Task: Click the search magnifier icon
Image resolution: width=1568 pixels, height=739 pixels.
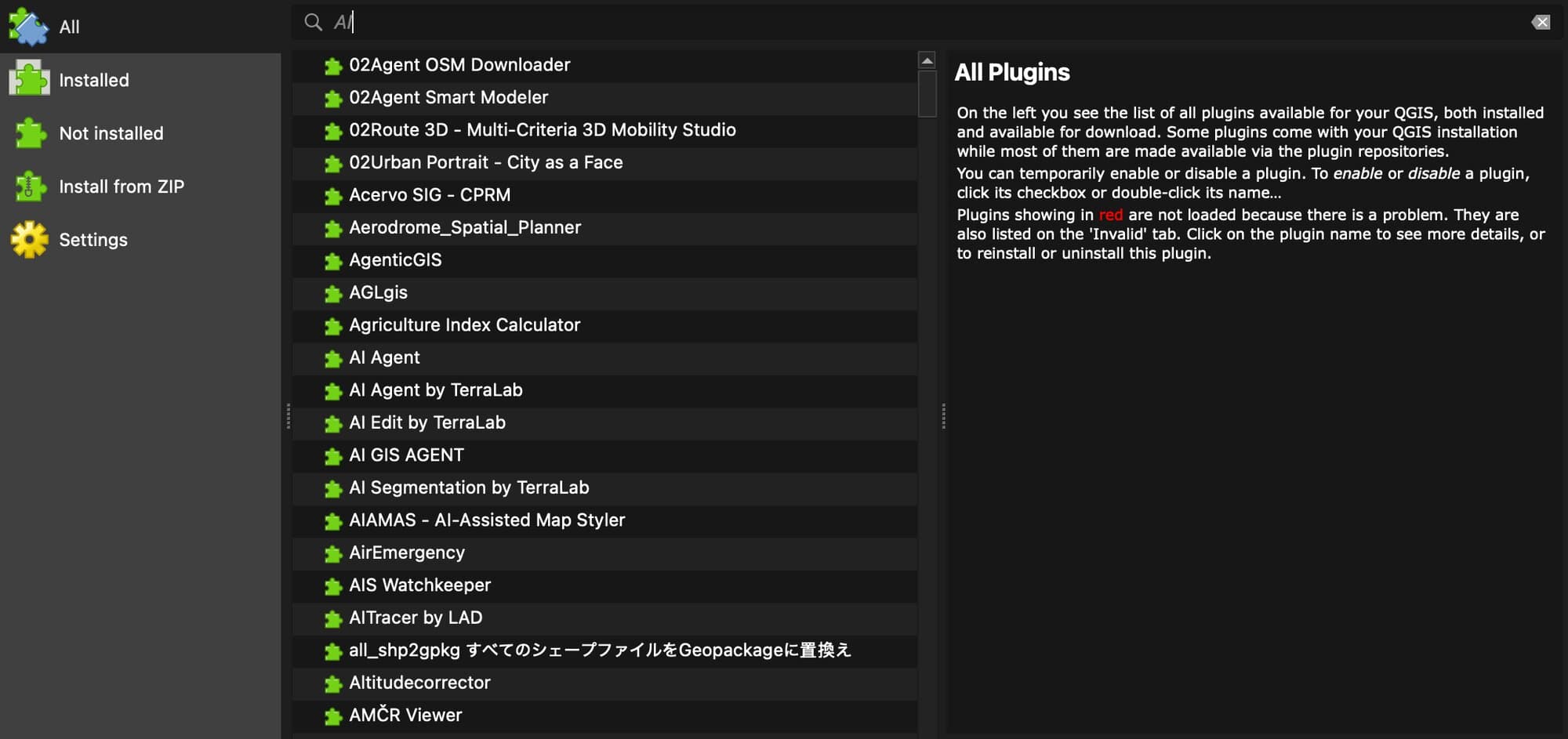Action: coord(313,22)
